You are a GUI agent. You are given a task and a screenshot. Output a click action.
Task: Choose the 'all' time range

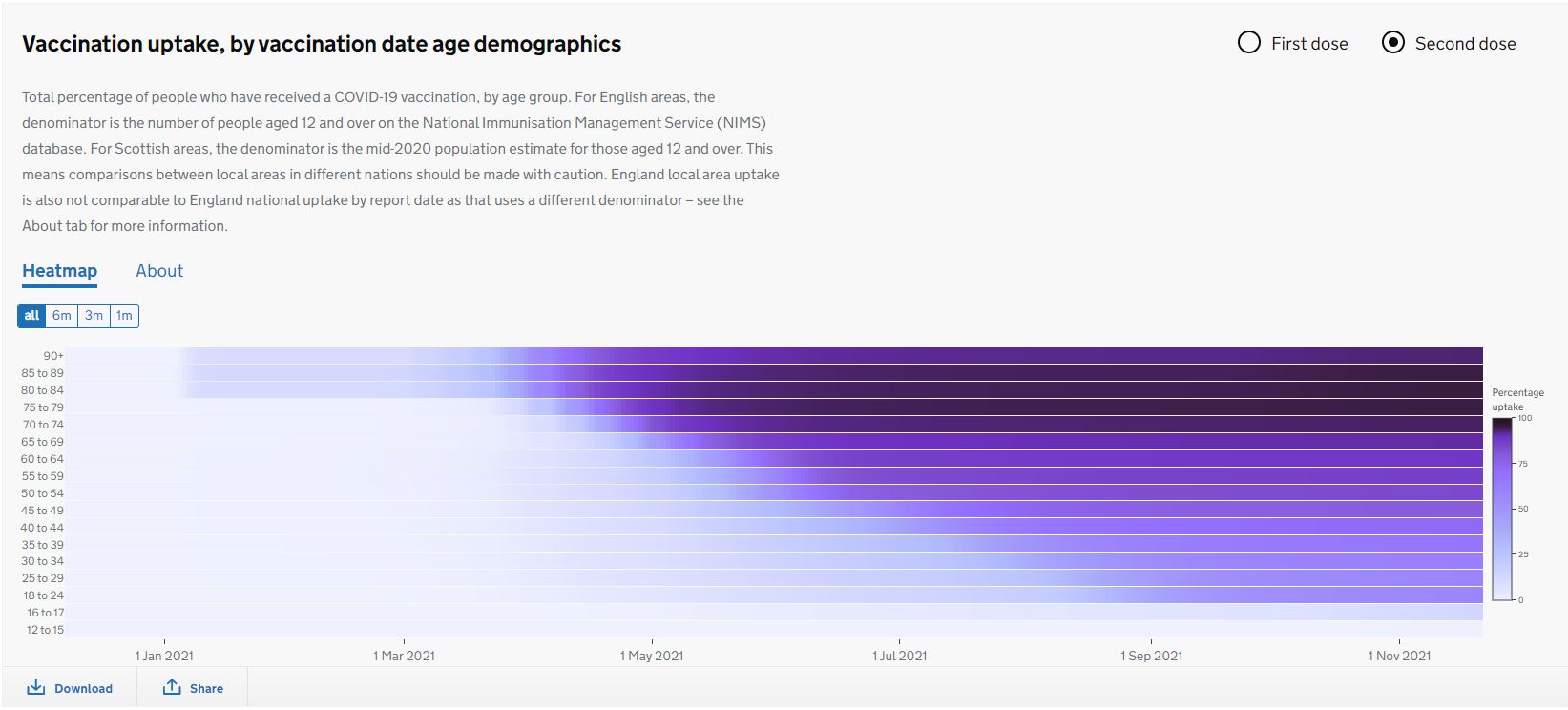pyautogui.click(x=31, y=316)
